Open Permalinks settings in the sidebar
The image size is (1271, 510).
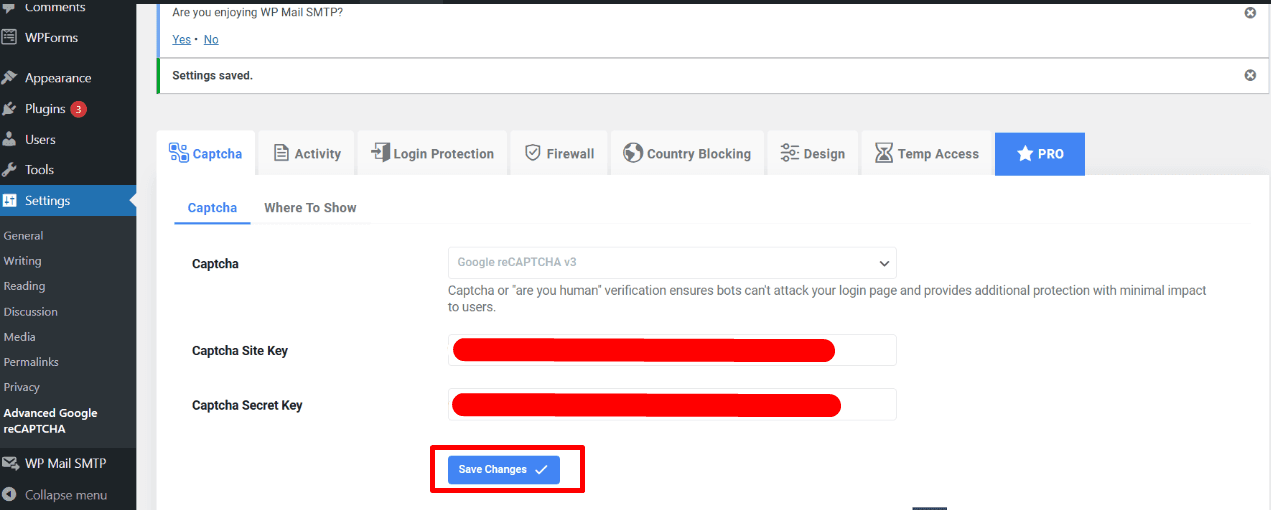[31, 362]
